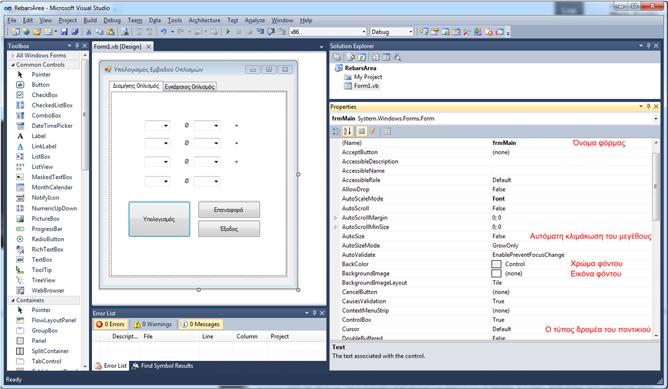Click the Save toolbar icon
The height and width of the screenshot is (389, 668).
[64, 32]
